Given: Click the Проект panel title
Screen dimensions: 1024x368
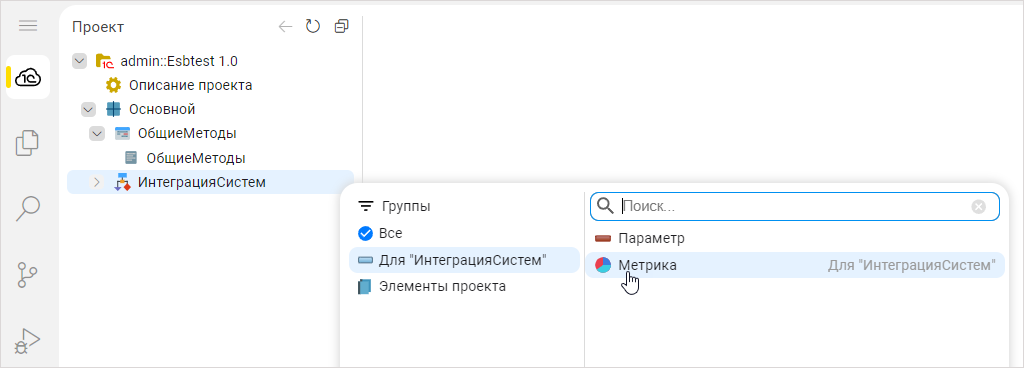Looking at the screenshot, I should coord(98,27).
